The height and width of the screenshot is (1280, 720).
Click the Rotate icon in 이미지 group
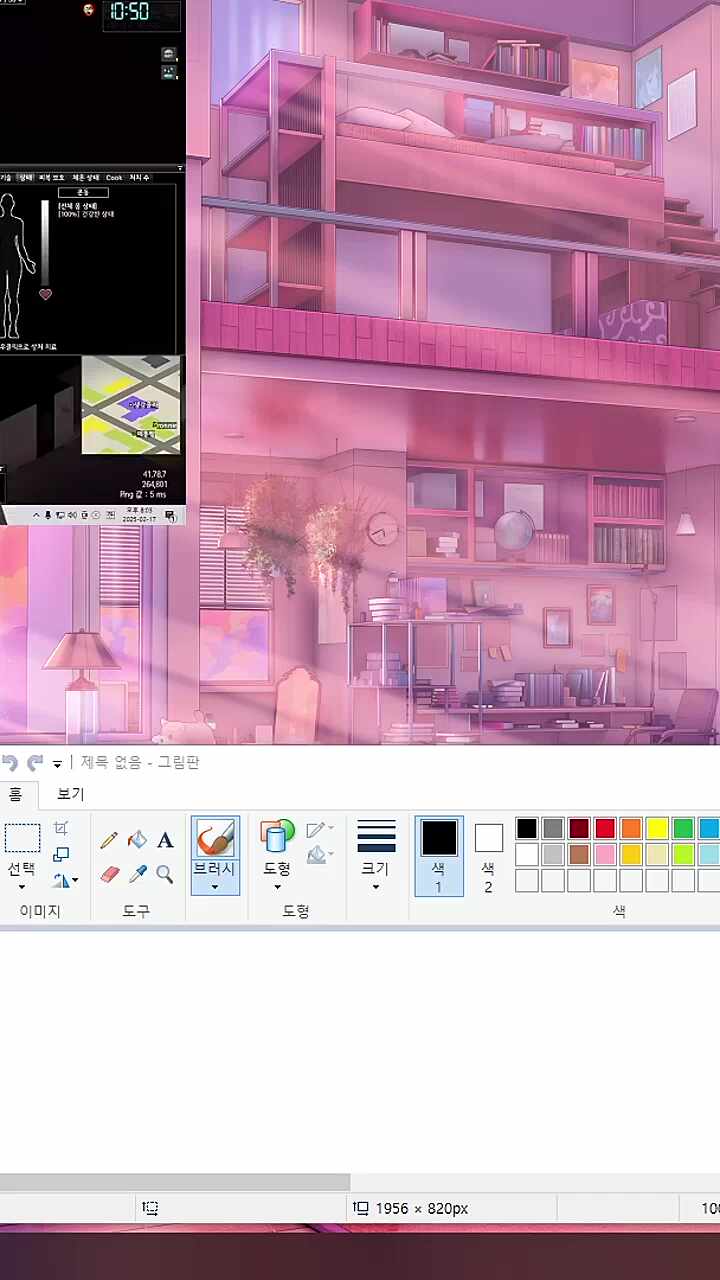click(x=61, y=880)
